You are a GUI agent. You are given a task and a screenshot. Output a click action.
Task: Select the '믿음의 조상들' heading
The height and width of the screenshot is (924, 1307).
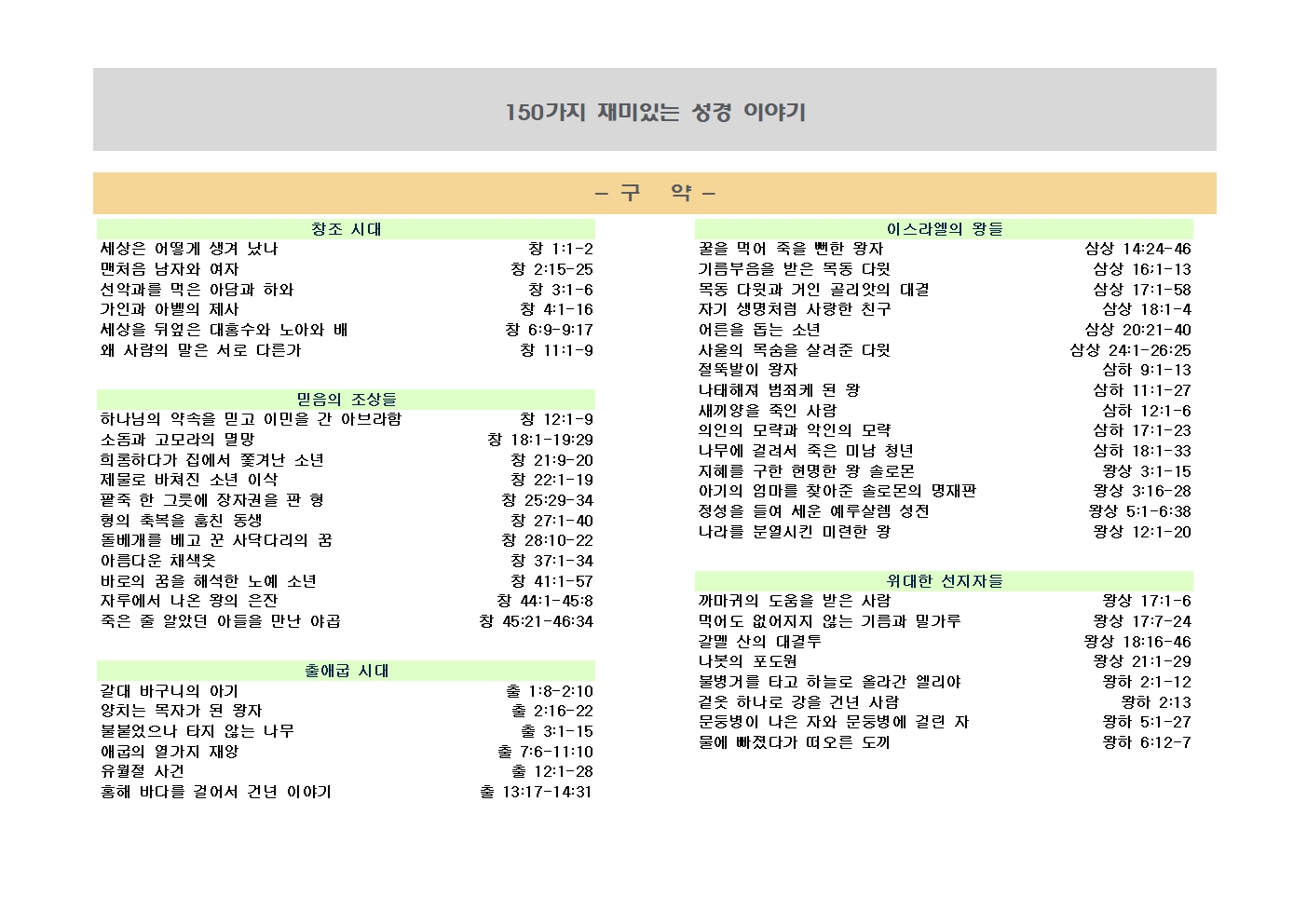[x=346, y=399]
